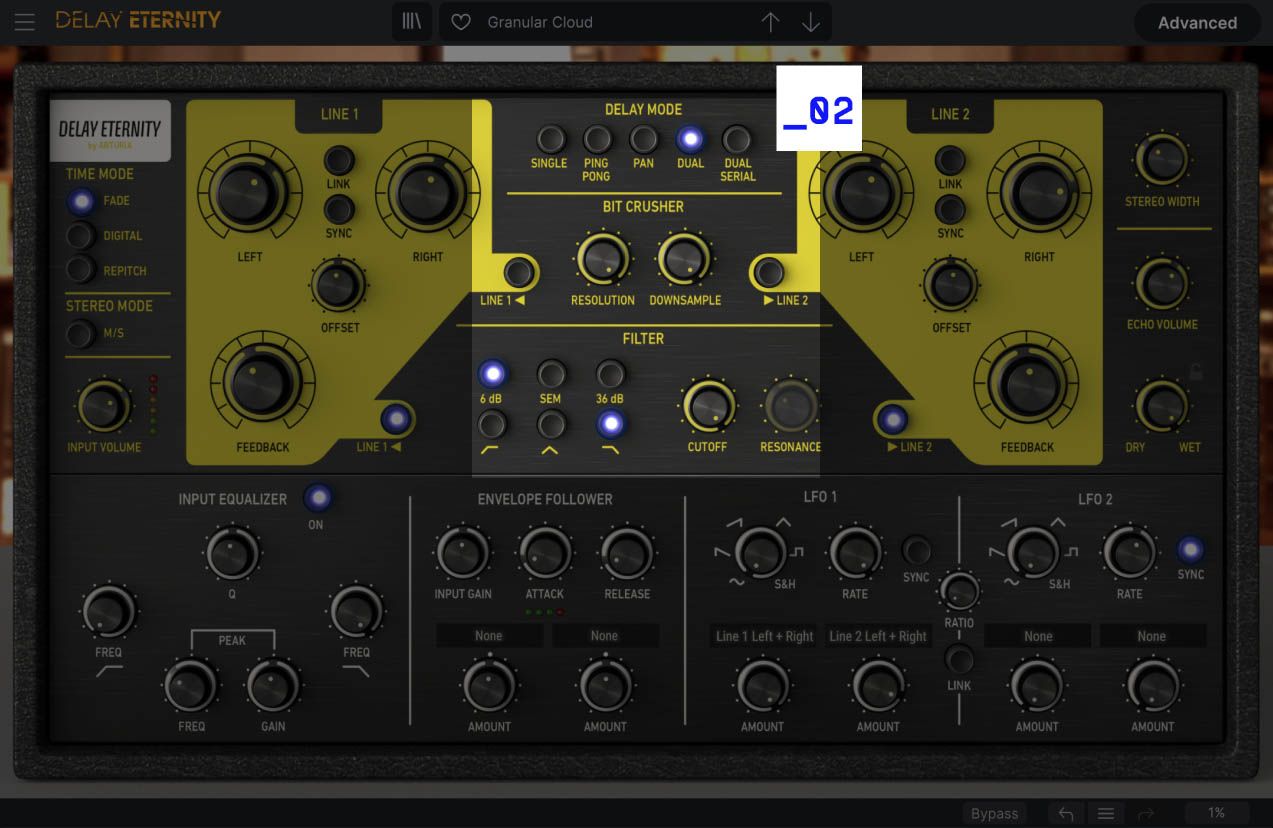Toggle LFO Link button

[x=959, y=659]
